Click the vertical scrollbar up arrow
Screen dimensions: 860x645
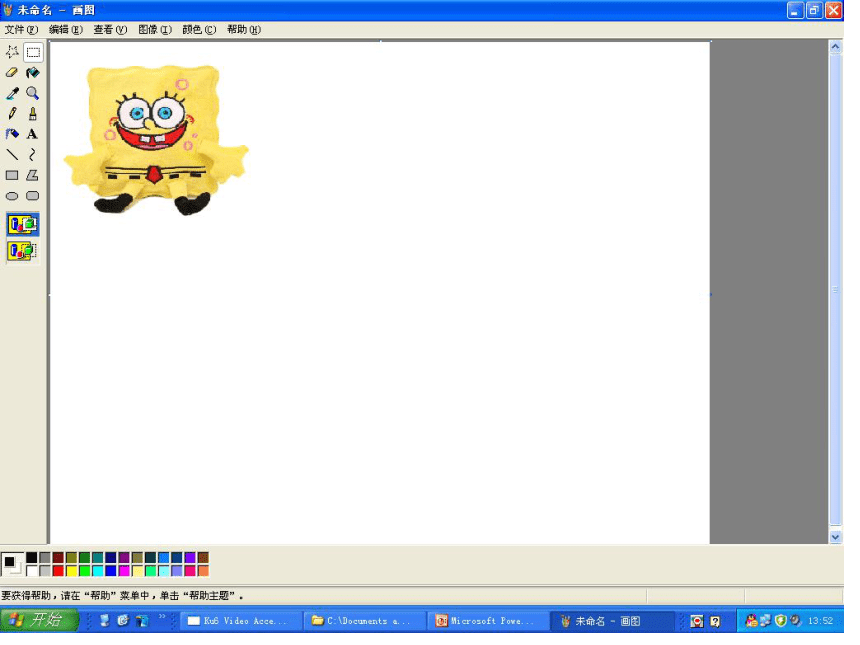click(835, 47)
